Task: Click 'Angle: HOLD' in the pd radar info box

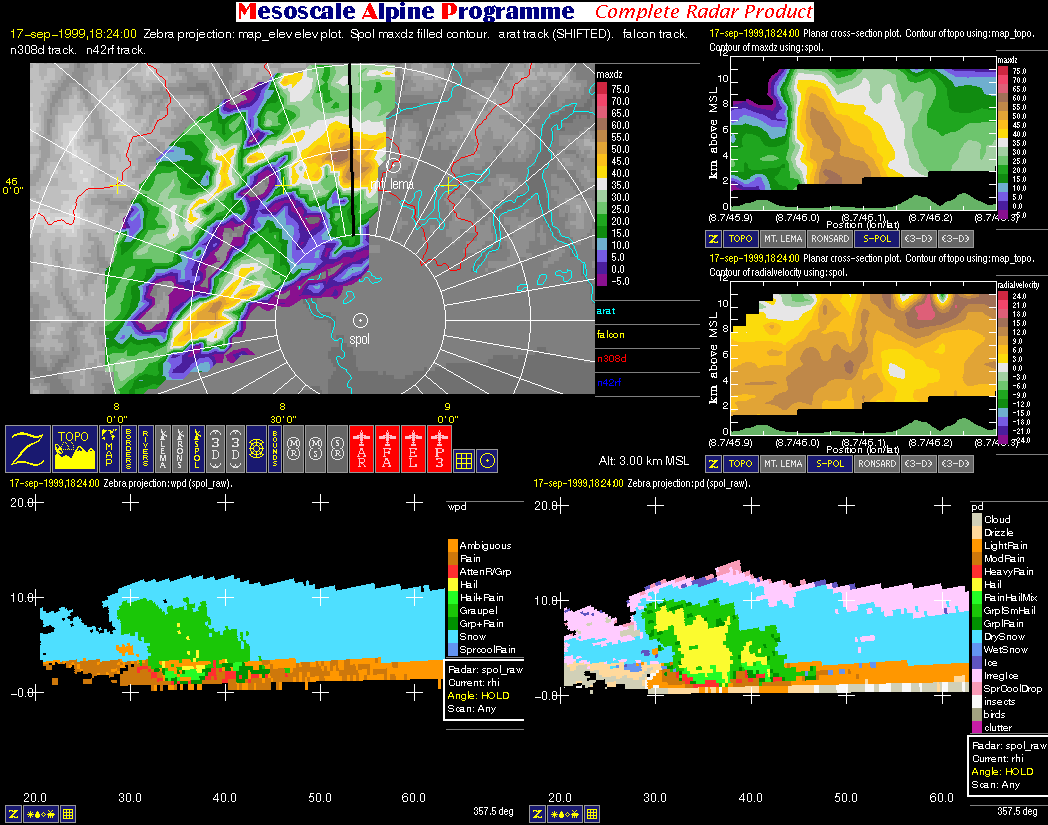Action: tap(1003, 772)
